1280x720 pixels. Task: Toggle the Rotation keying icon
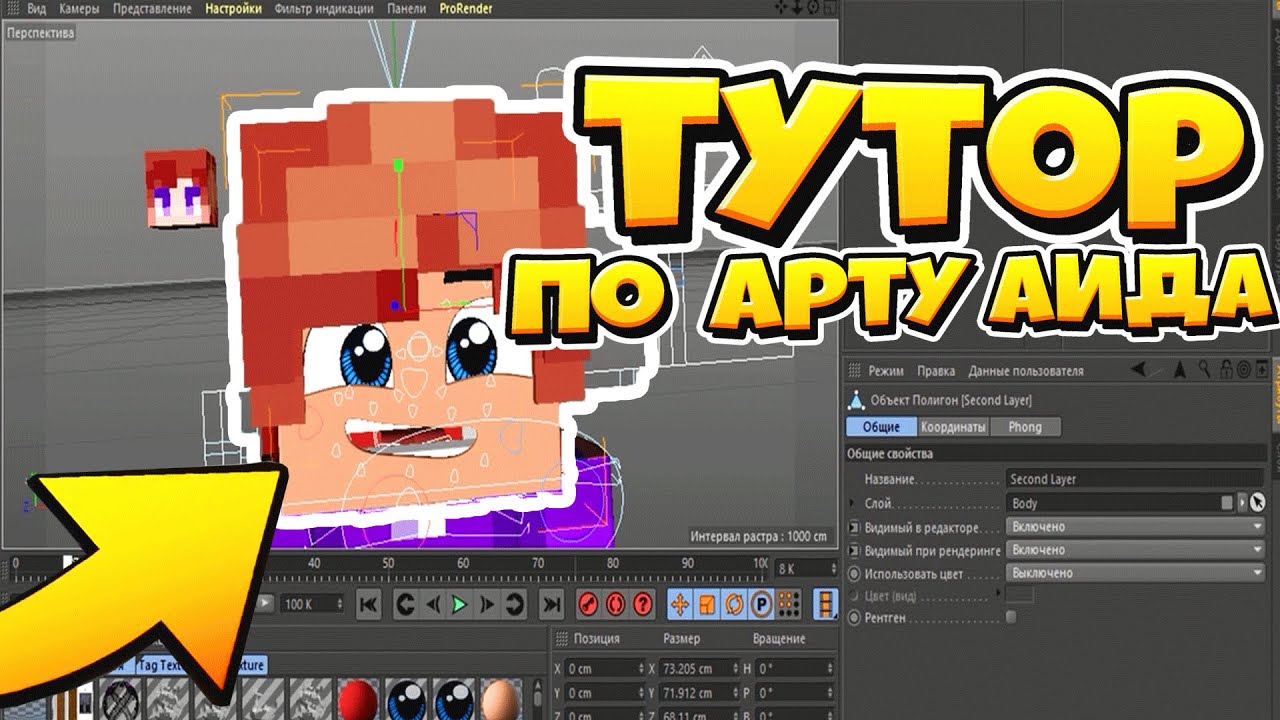click(733, 604)
